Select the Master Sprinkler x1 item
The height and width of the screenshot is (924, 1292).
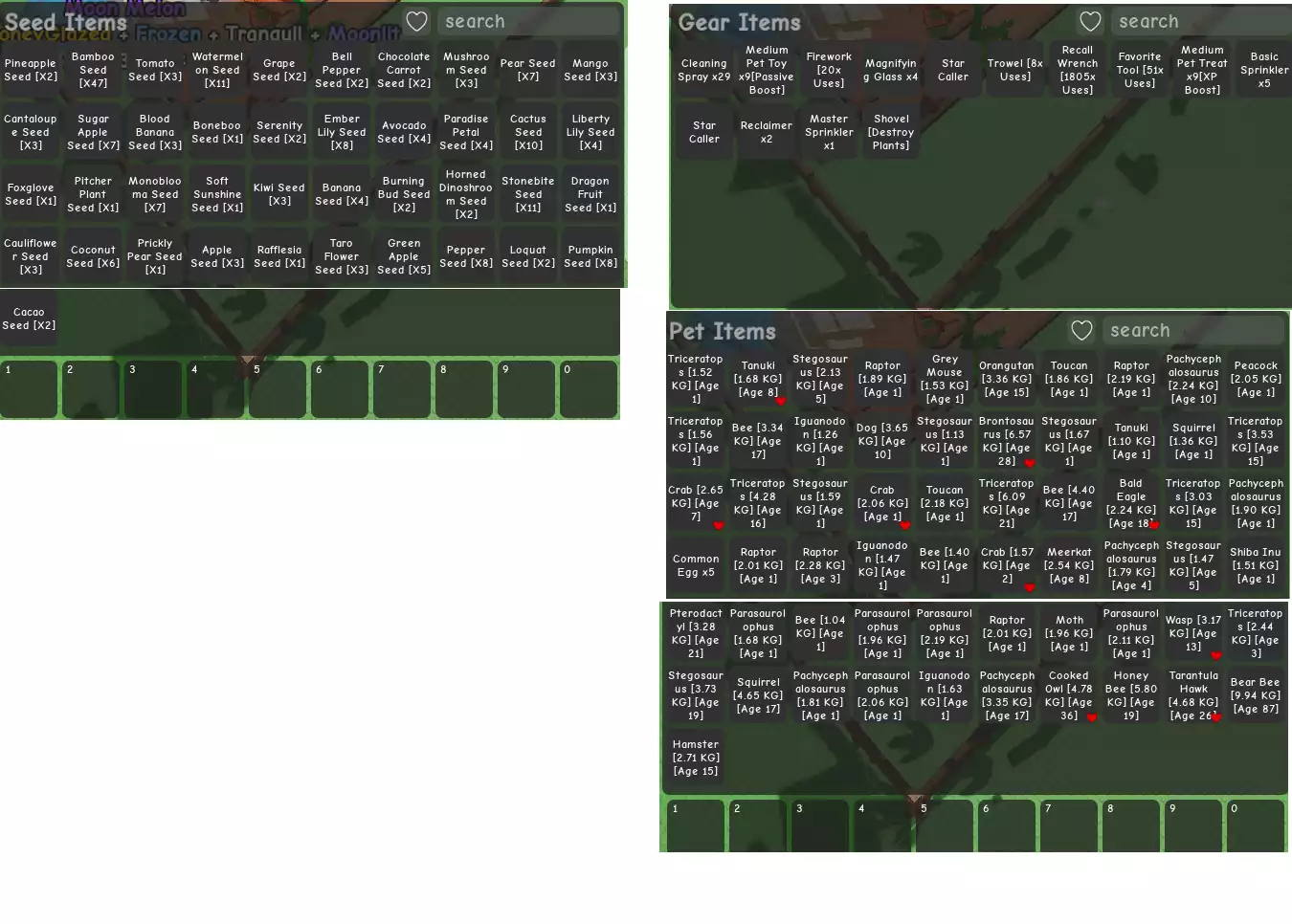pyautogui.click(x=829, y=132)
